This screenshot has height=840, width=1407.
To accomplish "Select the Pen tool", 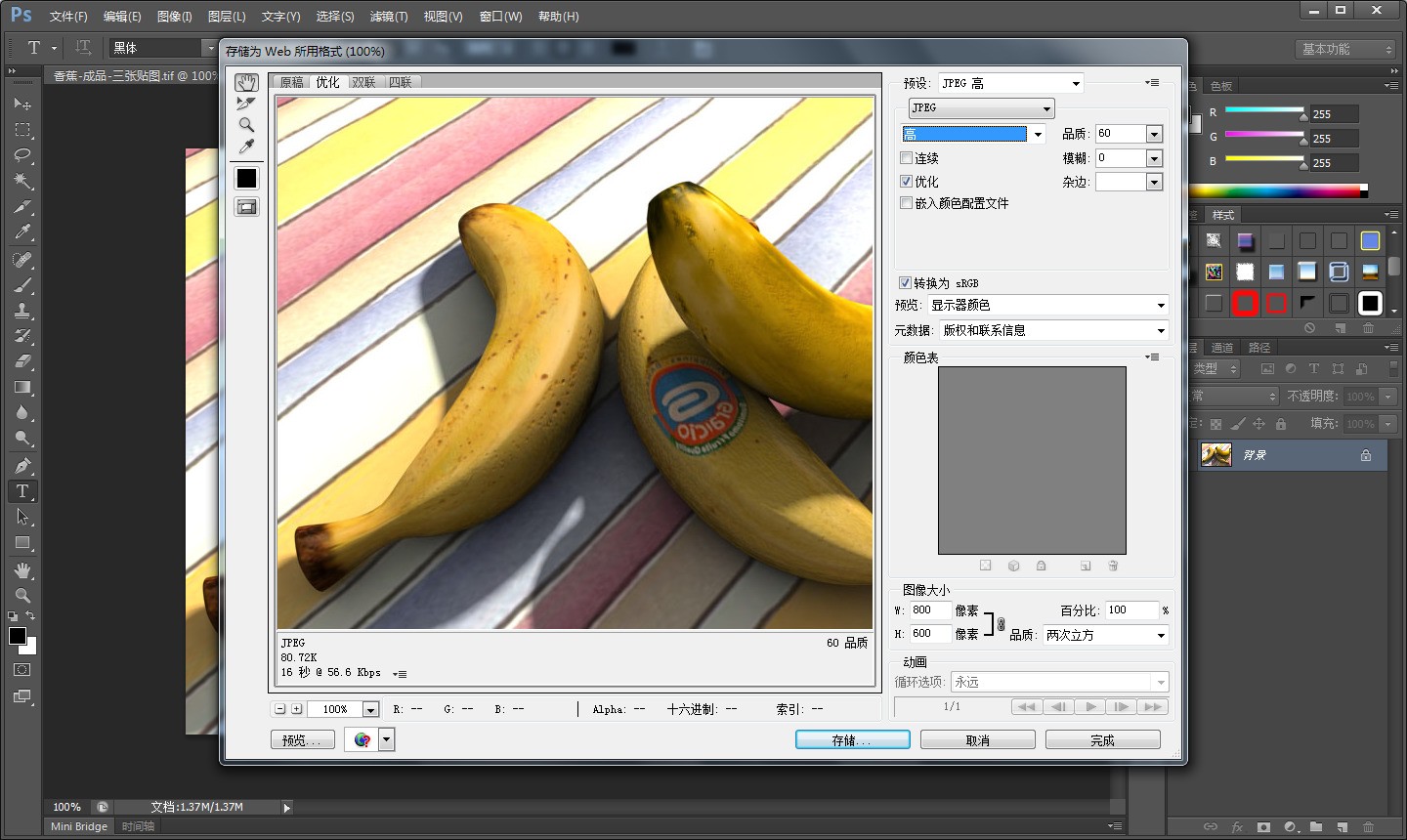I will (x=22, y=465).
